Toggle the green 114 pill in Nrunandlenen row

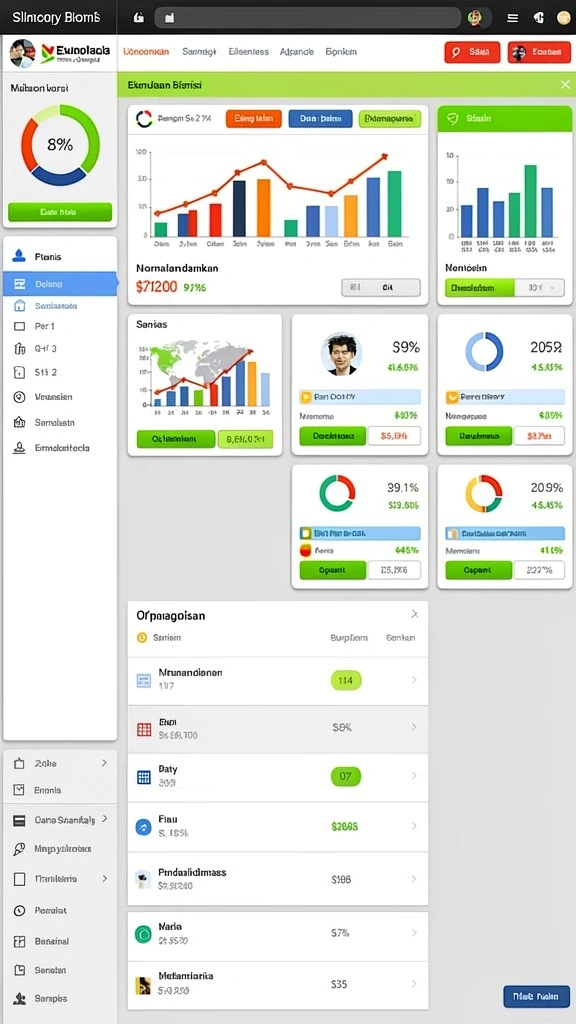[x=346, y=680]
